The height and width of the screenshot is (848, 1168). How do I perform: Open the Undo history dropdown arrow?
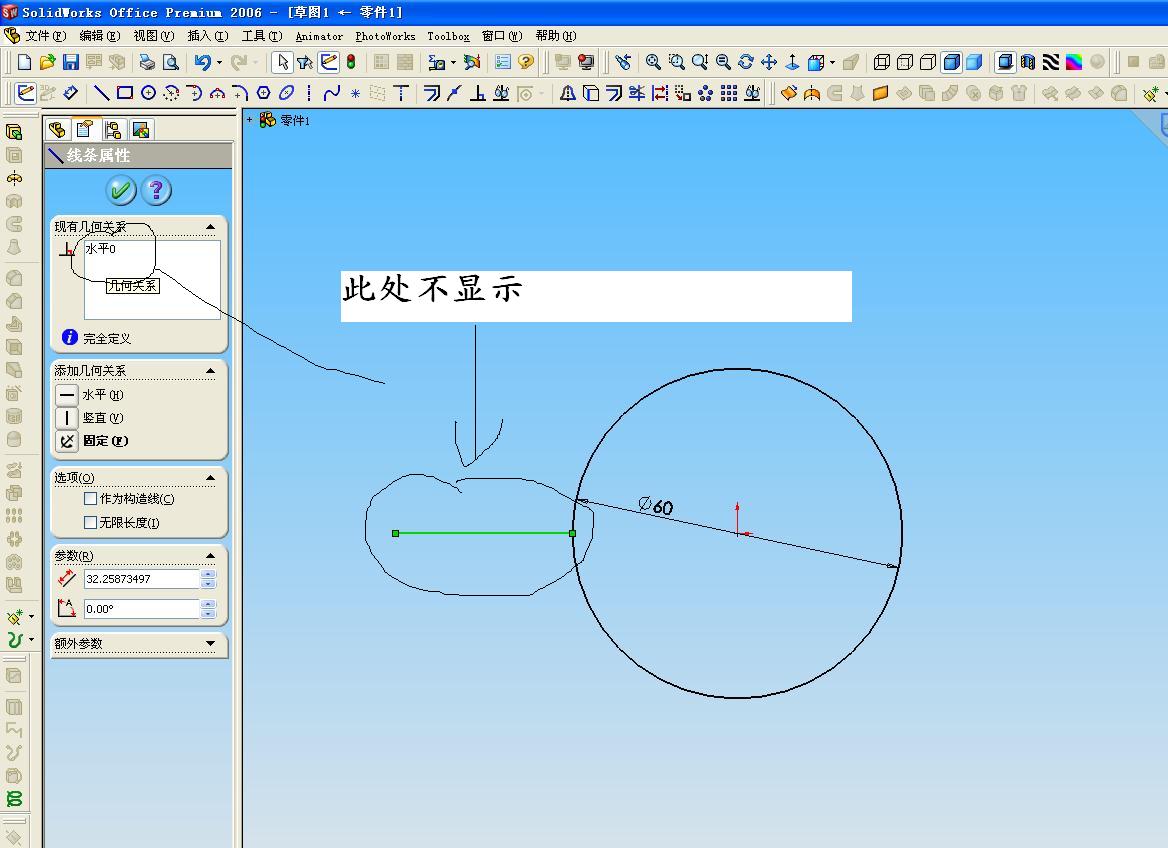pos(219,63)
